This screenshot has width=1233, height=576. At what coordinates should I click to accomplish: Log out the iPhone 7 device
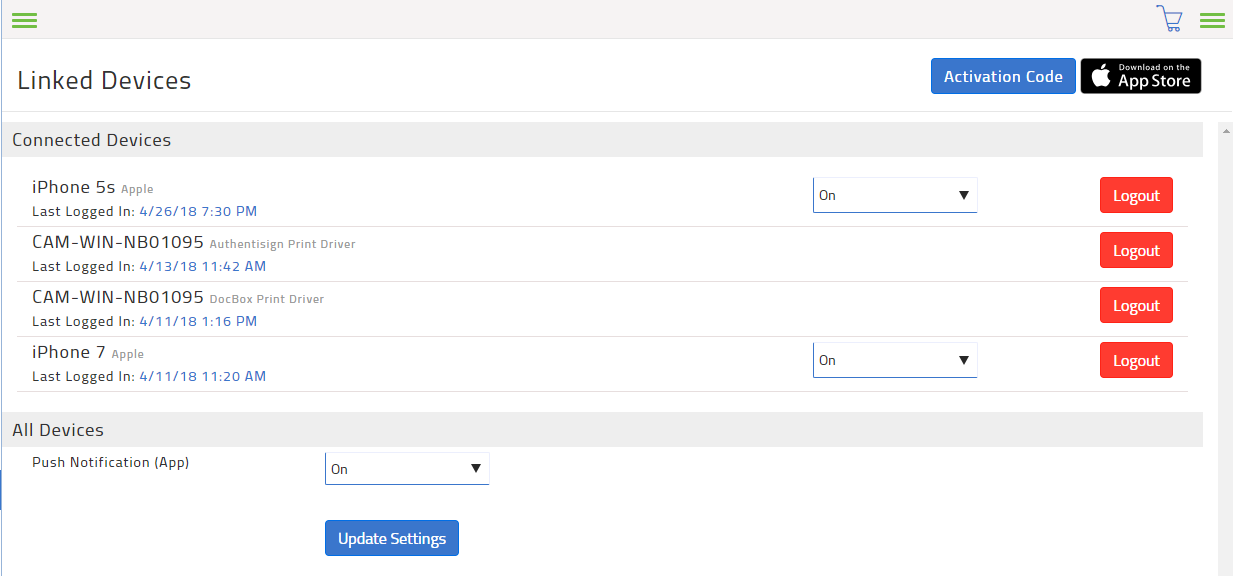tap(1136, 361)
